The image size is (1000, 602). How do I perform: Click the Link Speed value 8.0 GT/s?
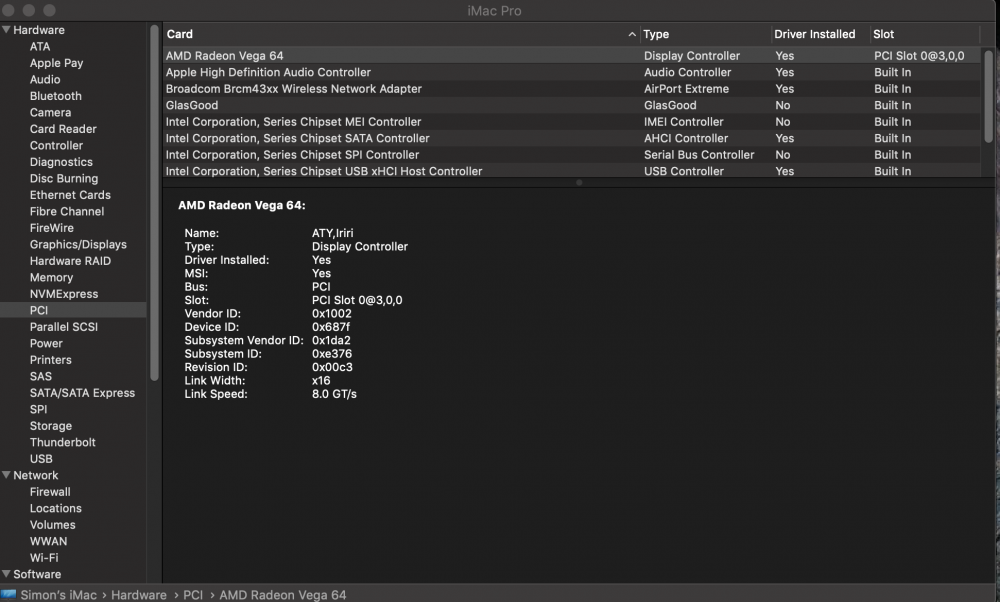tap(334, 394)
